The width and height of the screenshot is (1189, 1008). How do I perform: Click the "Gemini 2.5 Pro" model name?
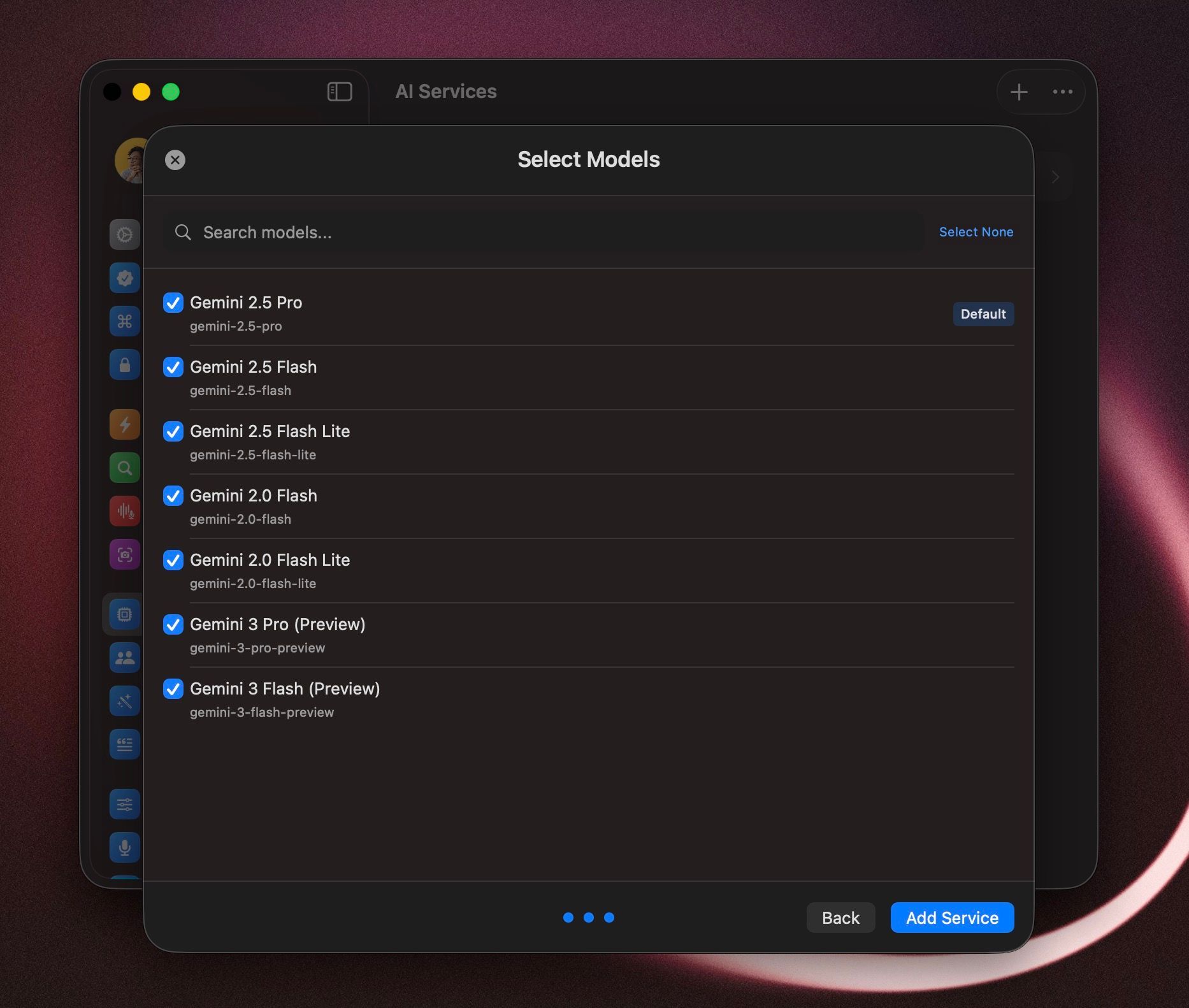point(246,303)
